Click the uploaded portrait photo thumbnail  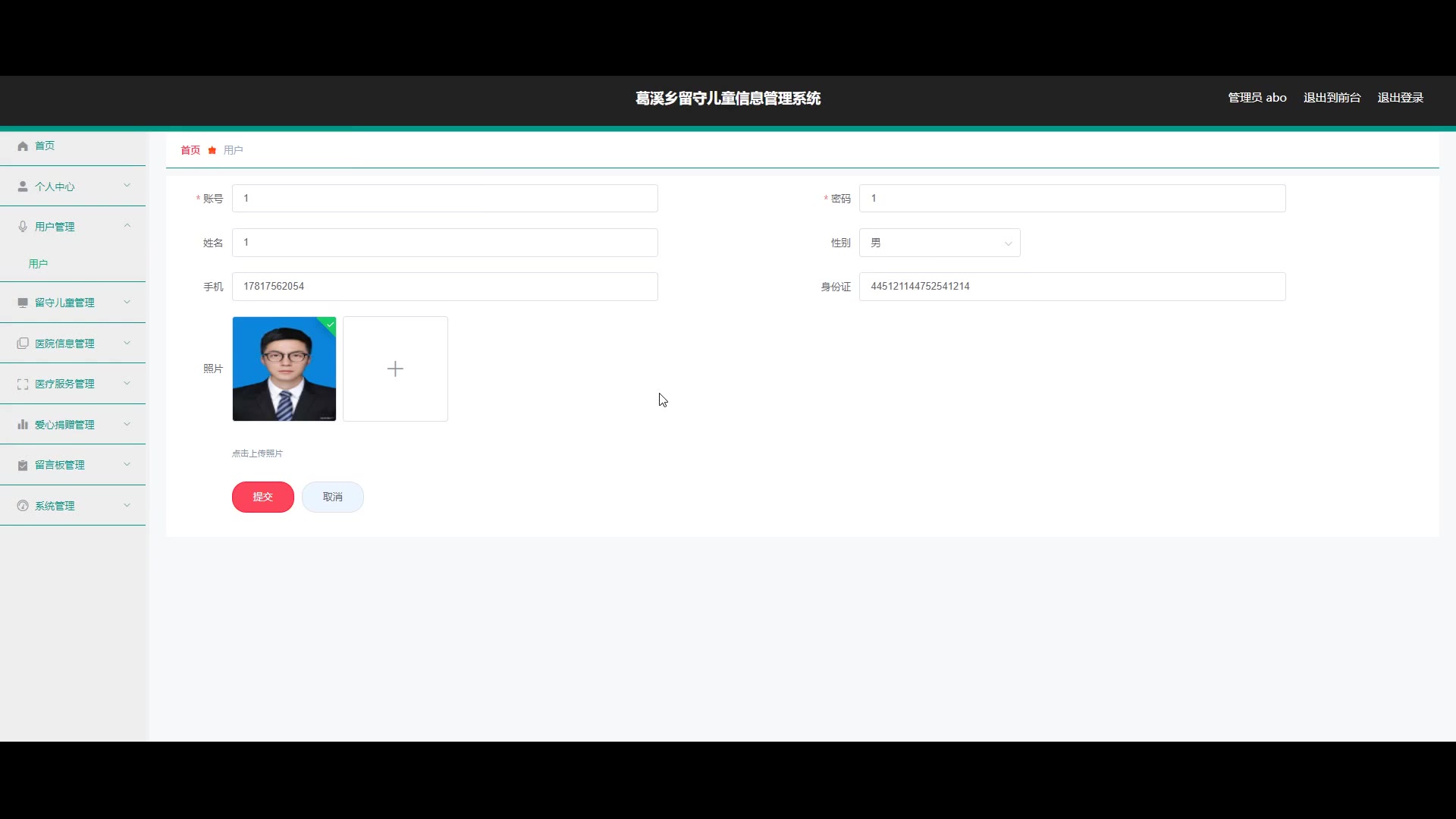click(284, 369)
